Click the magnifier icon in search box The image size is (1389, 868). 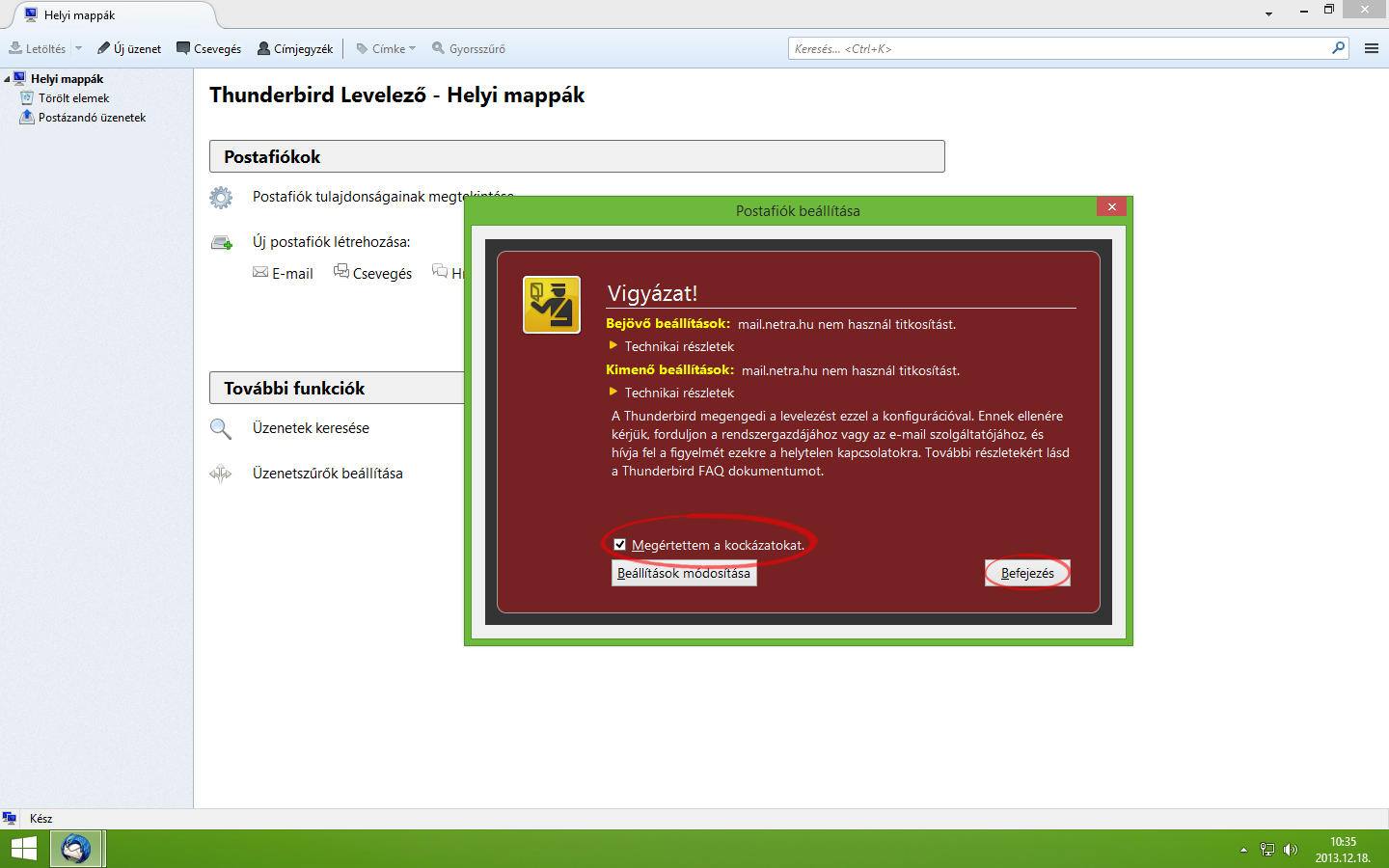tap(1338, 48)
